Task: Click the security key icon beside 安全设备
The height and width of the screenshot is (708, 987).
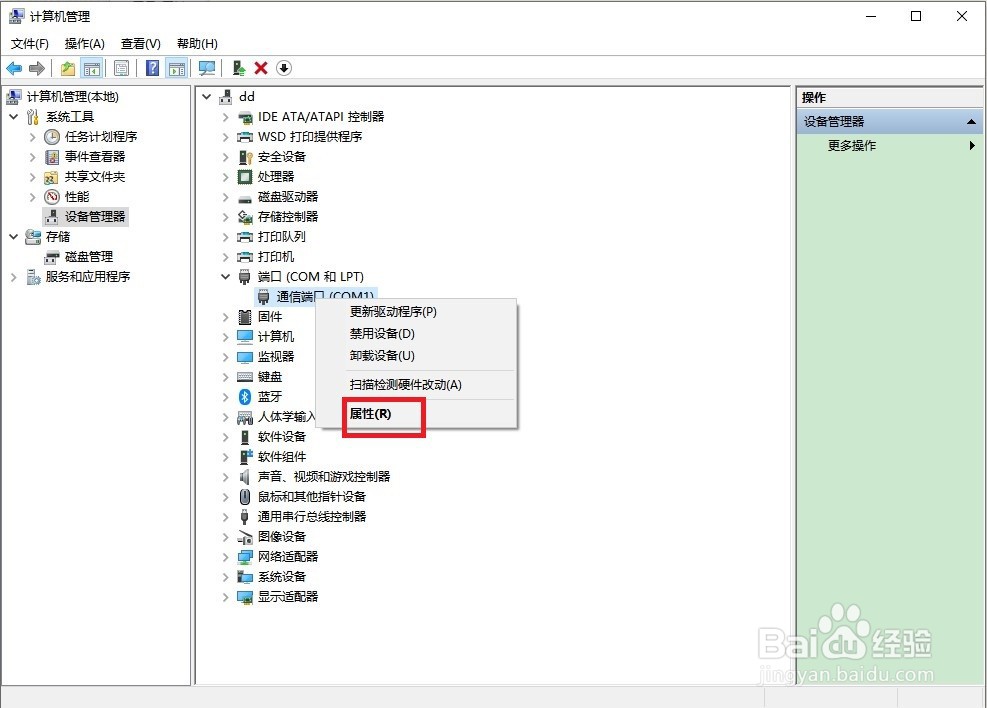Action: click(x=245, y=157)
